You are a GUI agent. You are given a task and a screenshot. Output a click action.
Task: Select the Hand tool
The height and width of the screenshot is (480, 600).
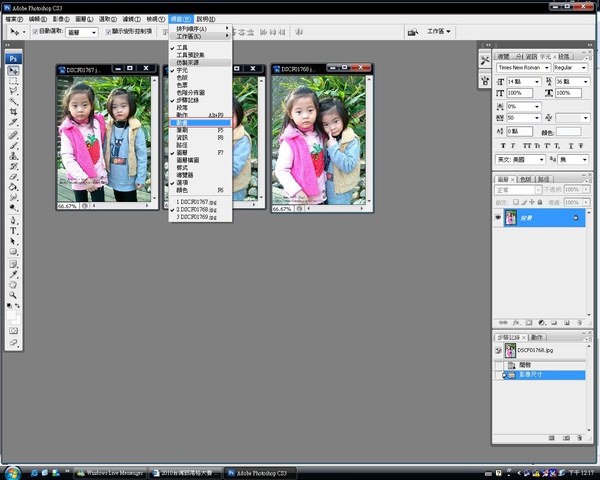(13, 285)
